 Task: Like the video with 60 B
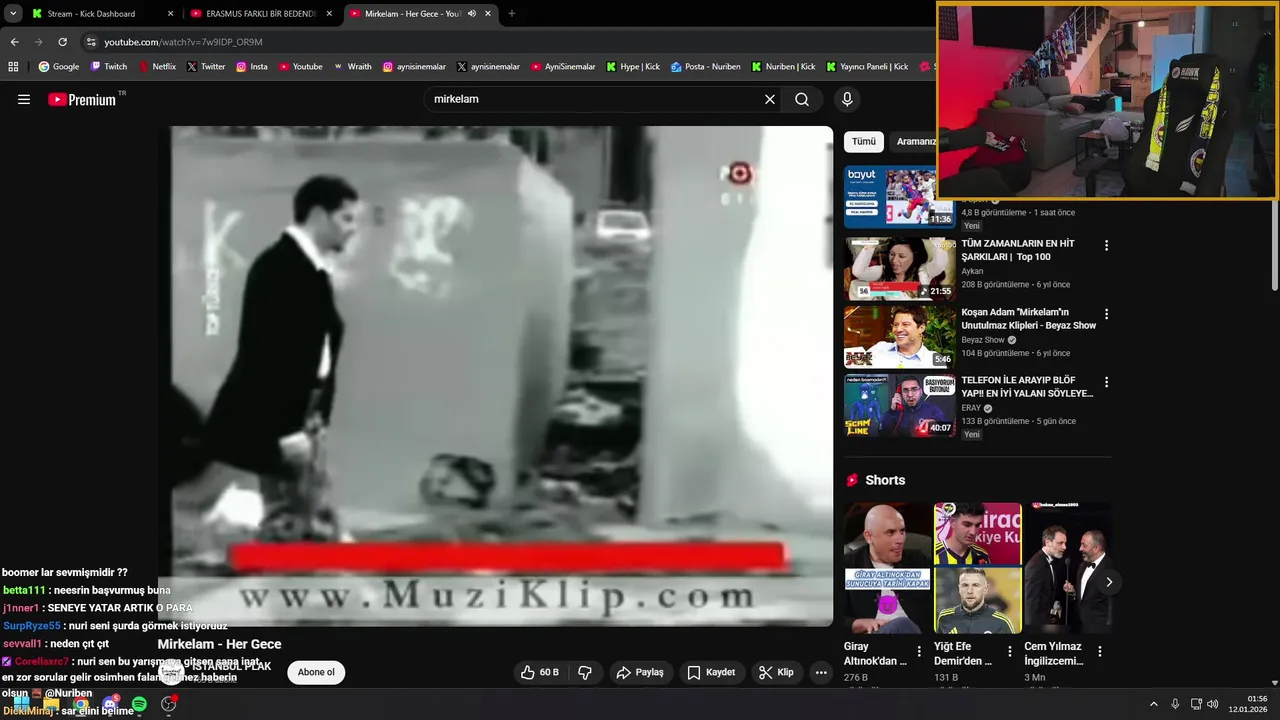tap(539, 672)
